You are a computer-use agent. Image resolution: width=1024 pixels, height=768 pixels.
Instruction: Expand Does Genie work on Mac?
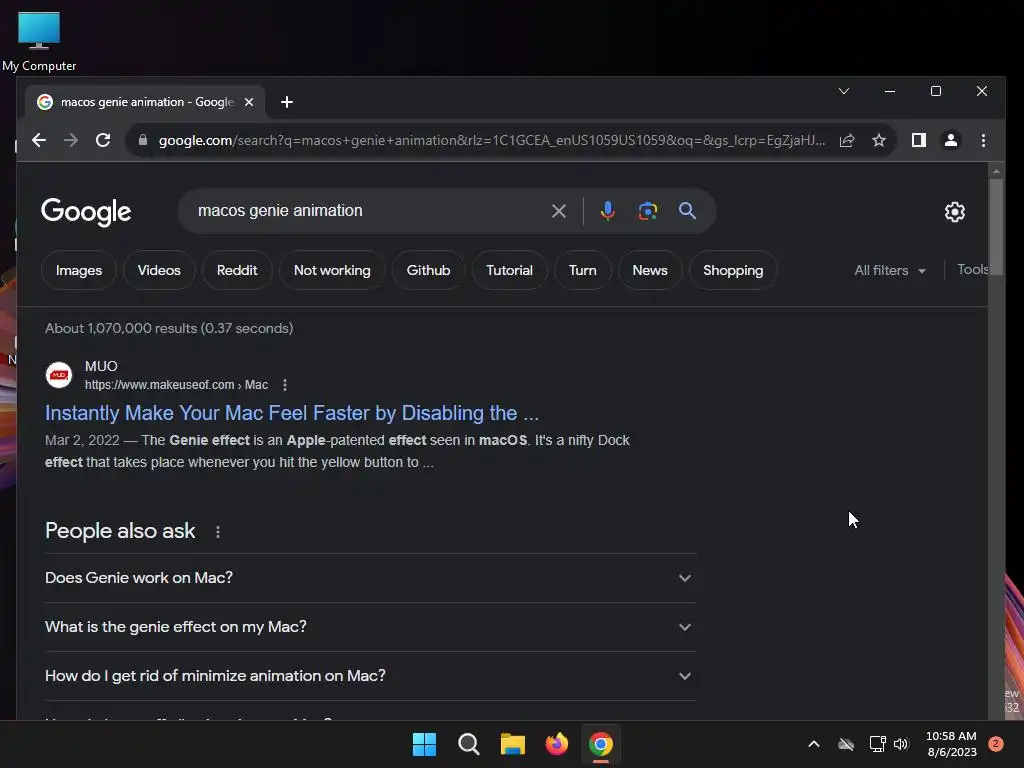tap(370, 578)
